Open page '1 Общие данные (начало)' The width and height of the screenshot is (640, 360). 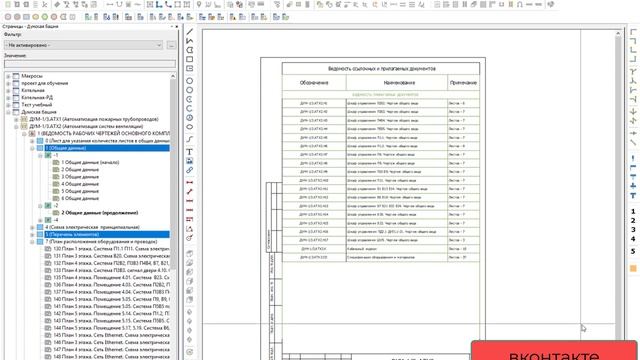click(90, 162)
